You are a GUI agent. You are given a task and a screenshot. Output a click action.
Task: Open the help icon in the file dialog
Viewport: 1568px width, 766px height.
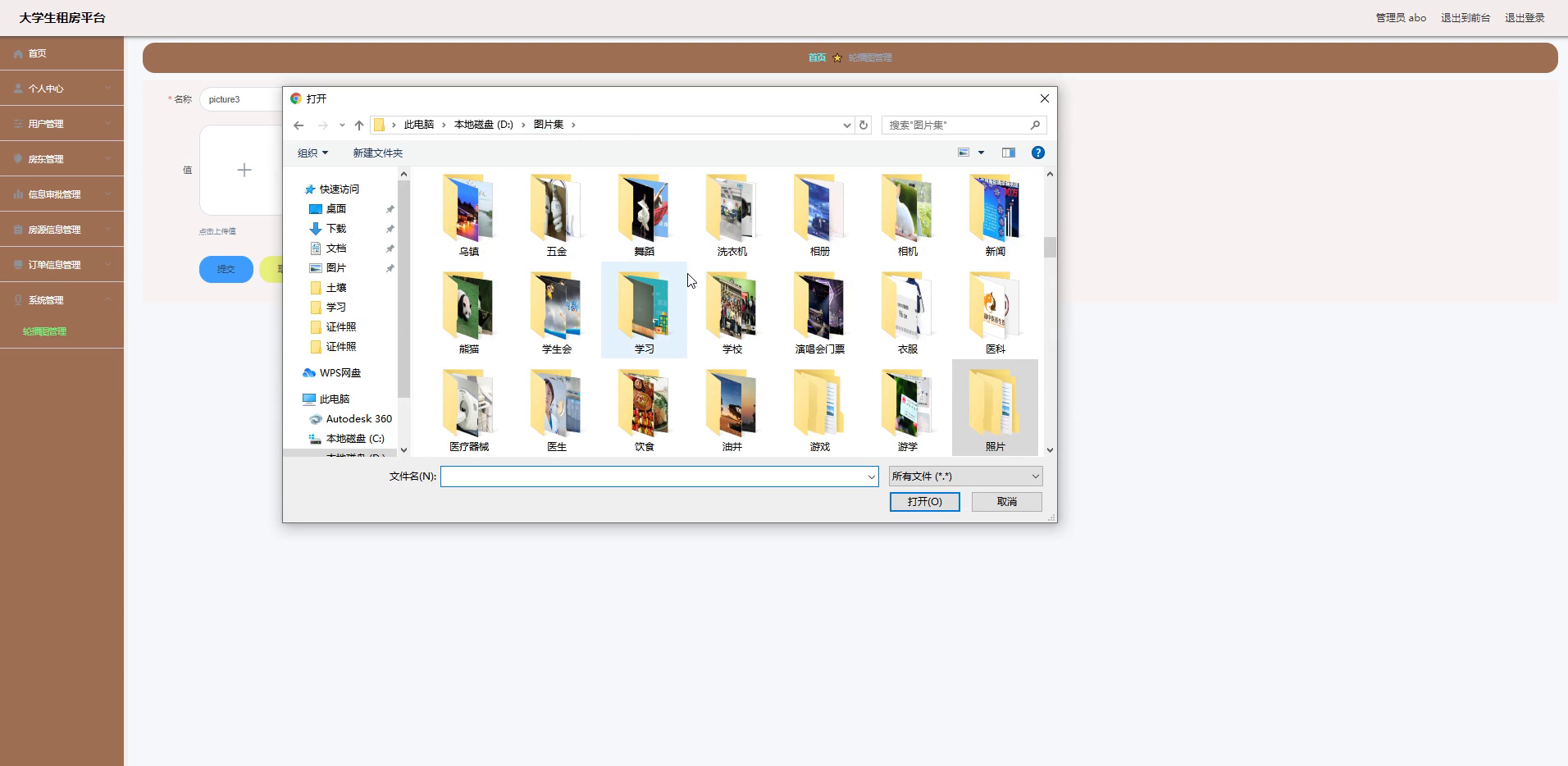[x=1037, y=153]
